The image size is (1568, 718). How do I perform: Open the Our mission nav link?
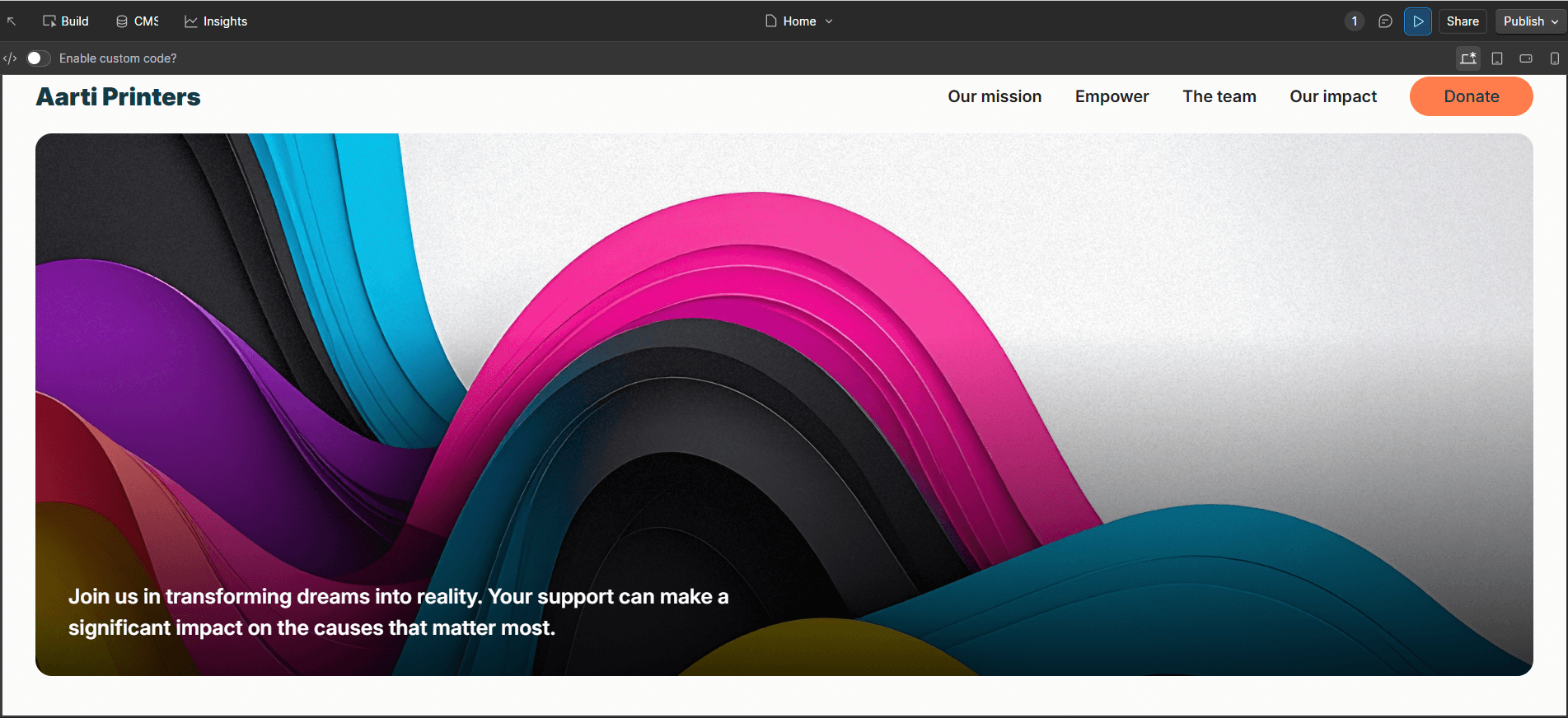tap(995, 96)
